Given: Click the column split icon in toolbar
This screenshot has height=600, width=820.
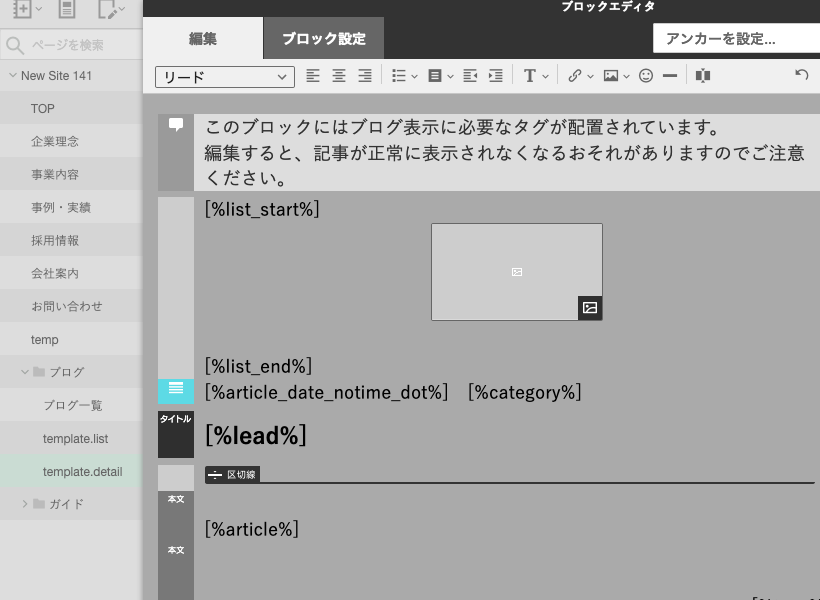Looking at the screenshot, I should coord(703,76).
